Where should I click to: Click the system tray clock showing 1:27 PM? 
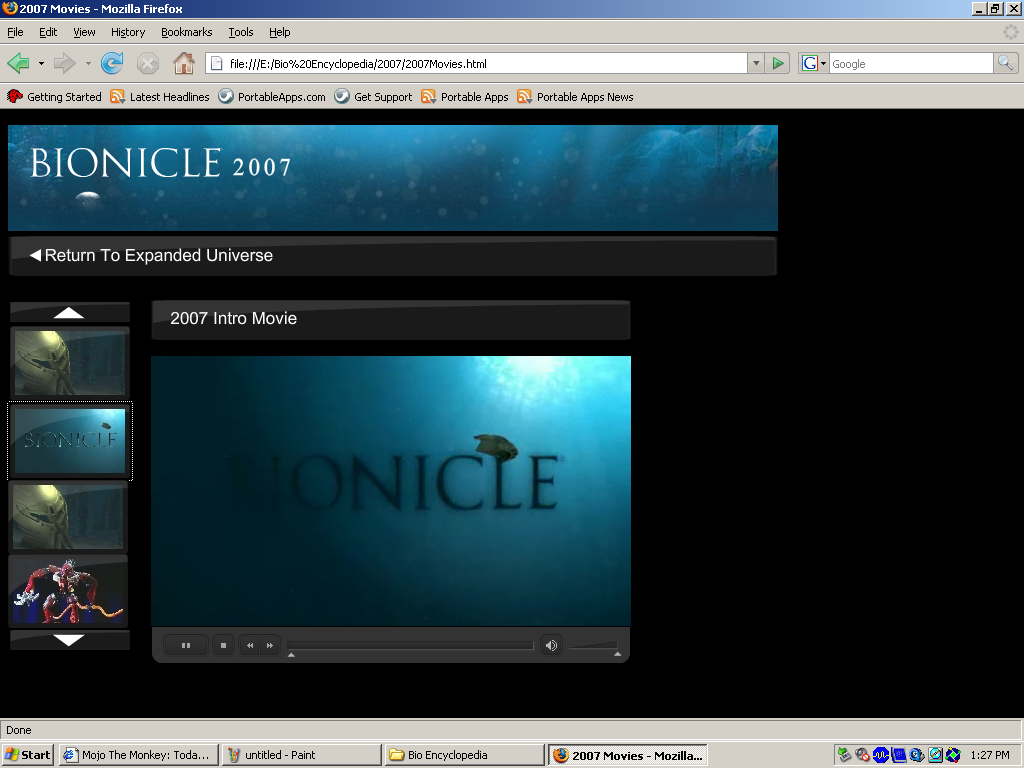click(990, 755)
